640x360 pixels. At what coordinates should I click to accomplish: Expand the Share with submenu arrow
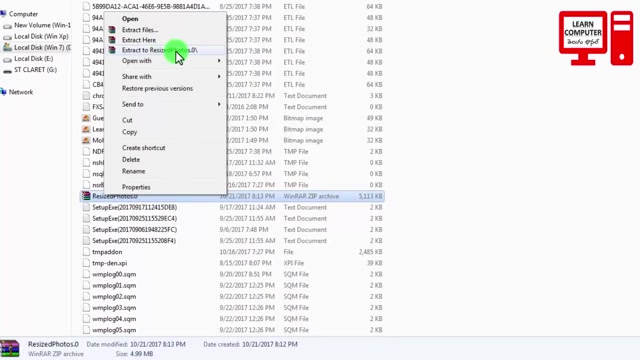(x=219, y=76)
